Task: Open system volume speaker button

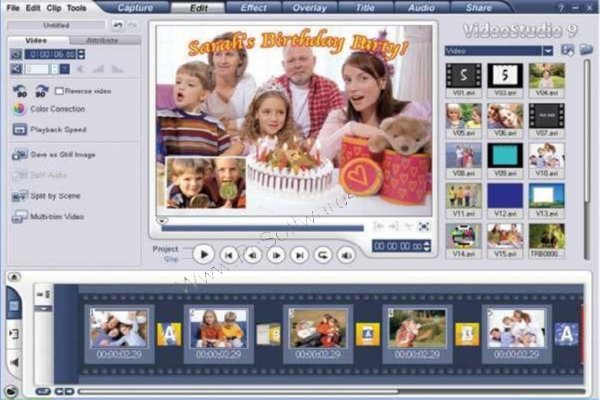Action: (x=347, y=255)
